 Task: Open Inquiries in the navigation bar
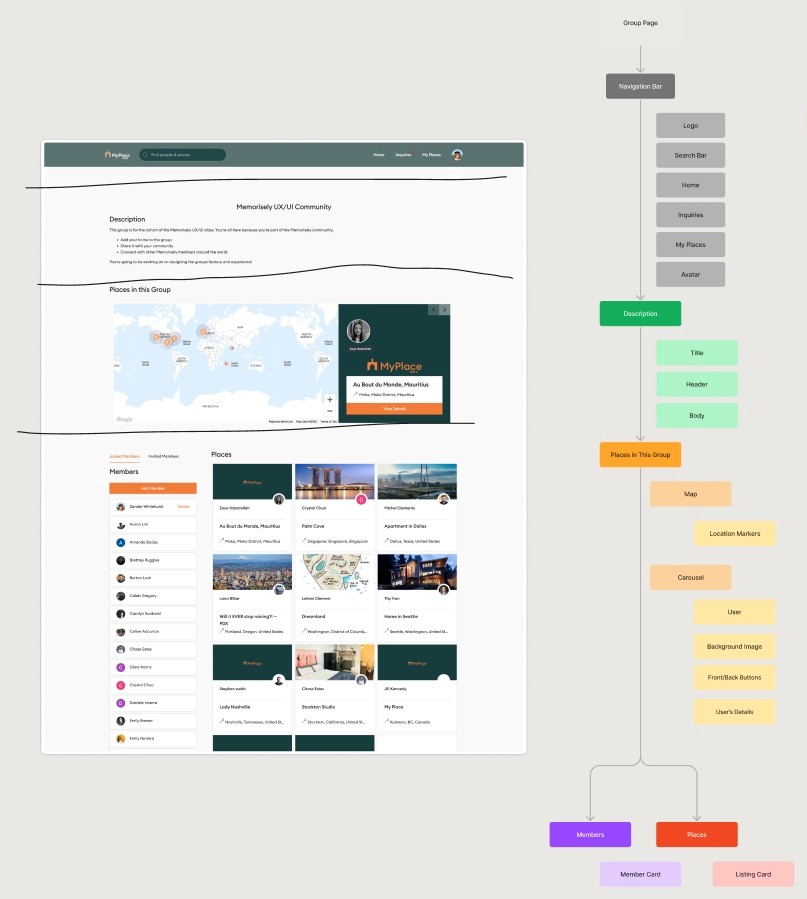tap(404, 155)
